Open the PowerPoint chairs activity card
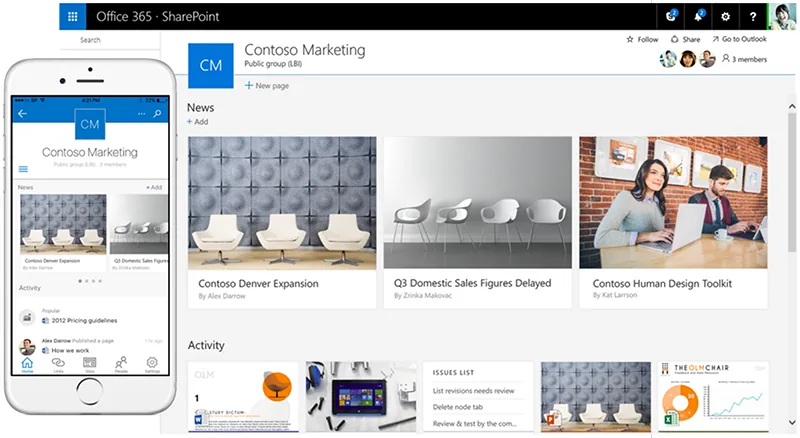Image resolution: width=800 pixels, height=438 pixels. click(596, 397)
